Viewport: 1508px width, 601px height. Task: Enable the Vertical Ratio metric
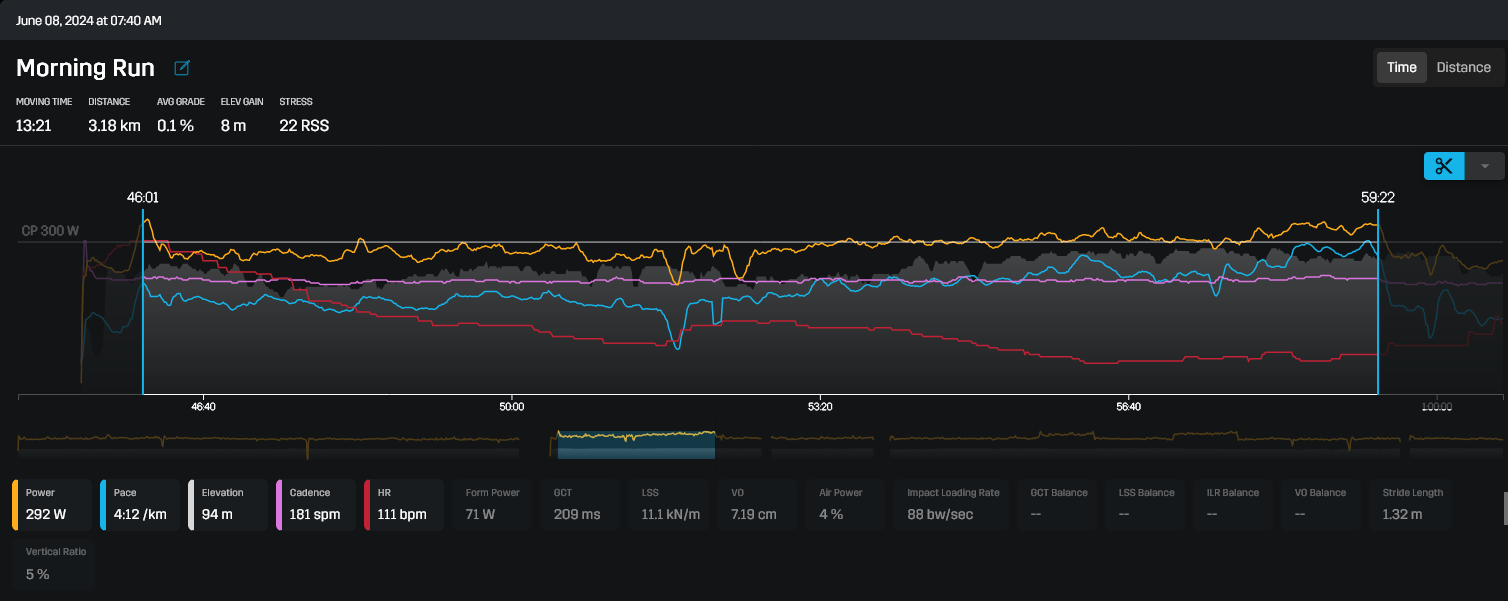click(56, 565)
